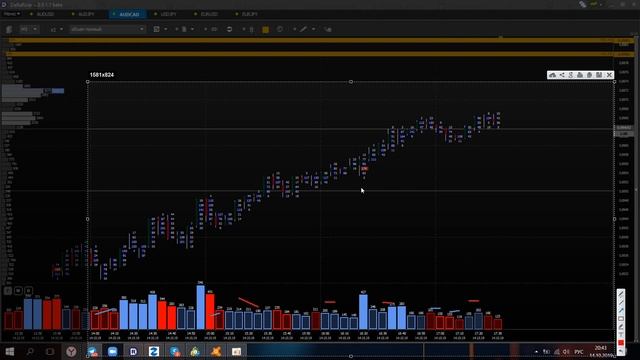Toggle the third volume panel button
640x360 pixels.
coord(28,291)
